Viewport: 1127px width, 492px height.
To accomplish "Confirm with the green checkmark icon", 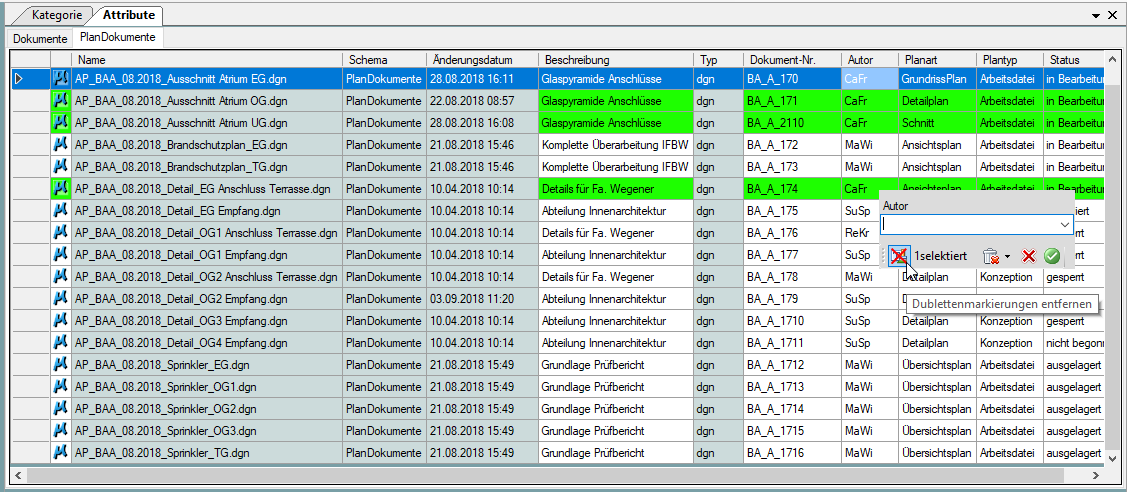I will tap(1052, 256).
